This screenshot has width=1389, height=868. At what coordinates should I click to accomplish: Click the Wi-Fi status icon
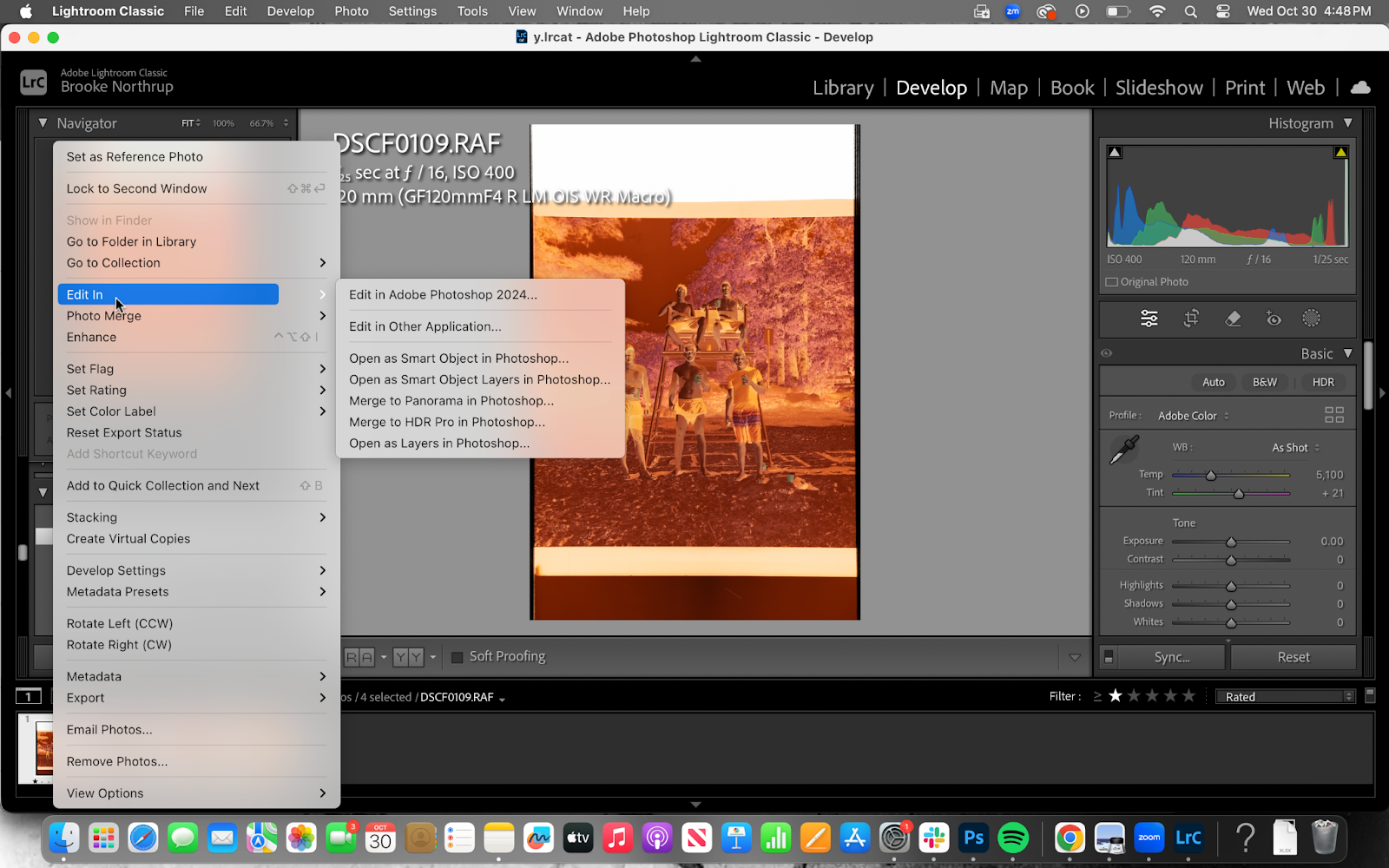[x=1157, y=11]
